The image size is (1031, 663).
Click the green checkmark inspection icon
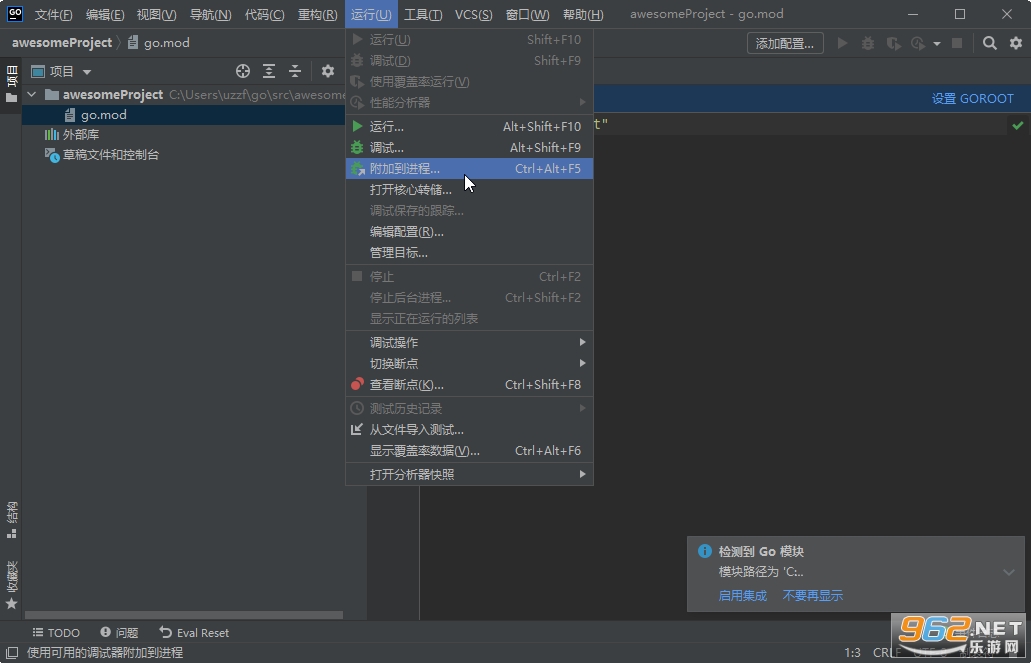[1018, 125]
